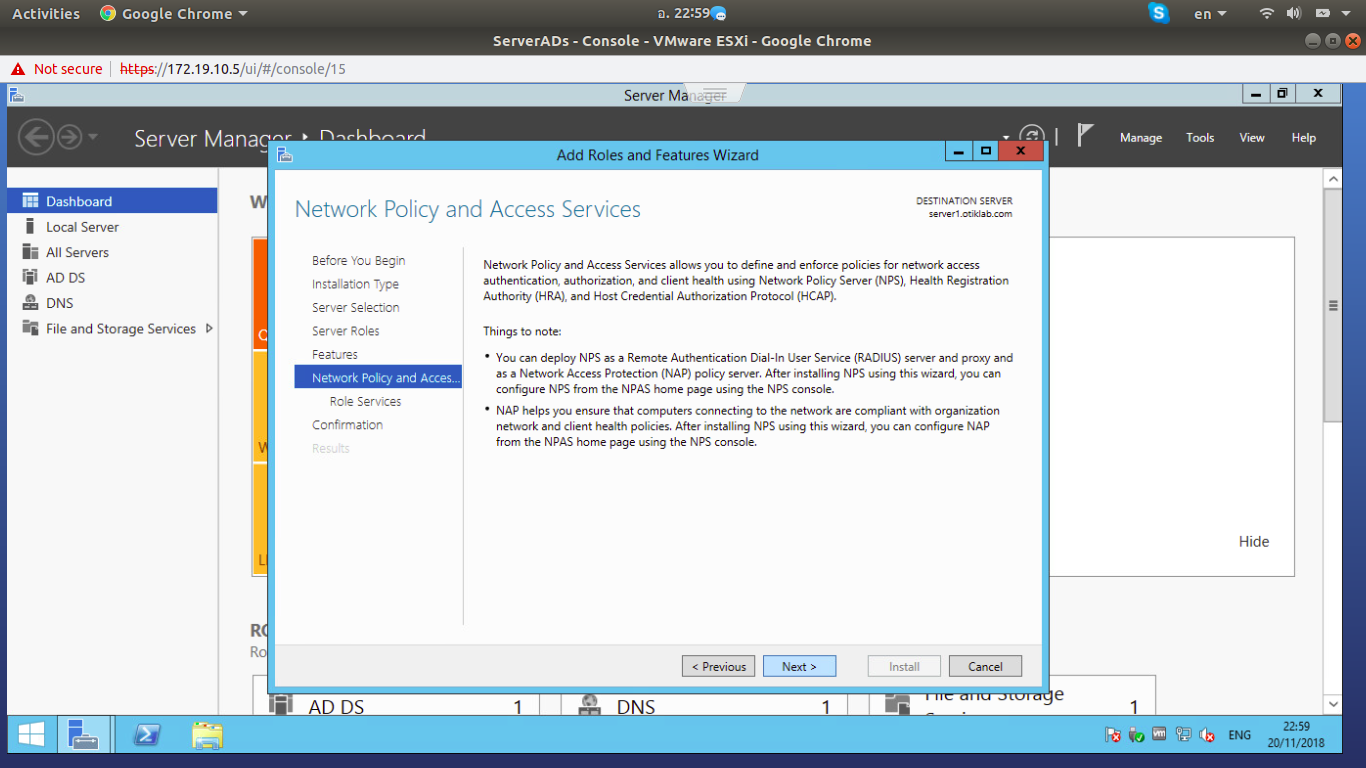The height and width of the screenshot is (768, 1366).
Task: Select Installation Type wizard step
Action: 355,284
